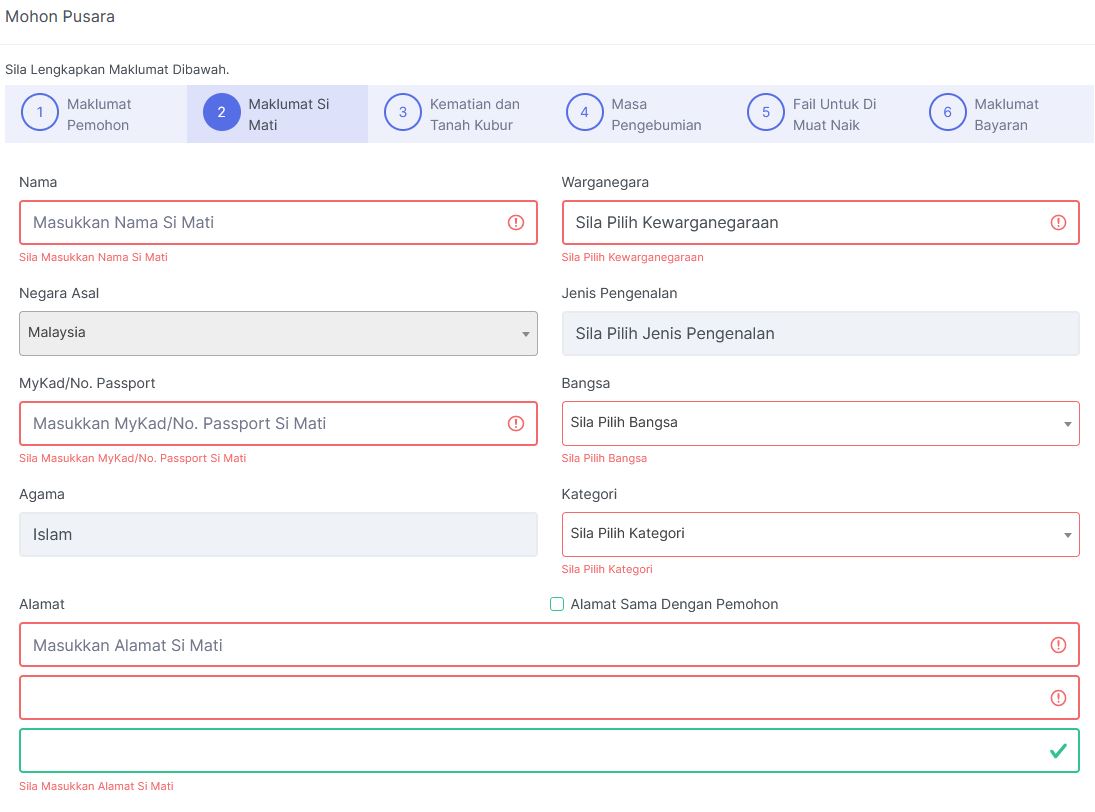Viewport: 1095px width, 812px height.
Task: Switch to Maklumat Si Mati tab
Action: [288, 114]
